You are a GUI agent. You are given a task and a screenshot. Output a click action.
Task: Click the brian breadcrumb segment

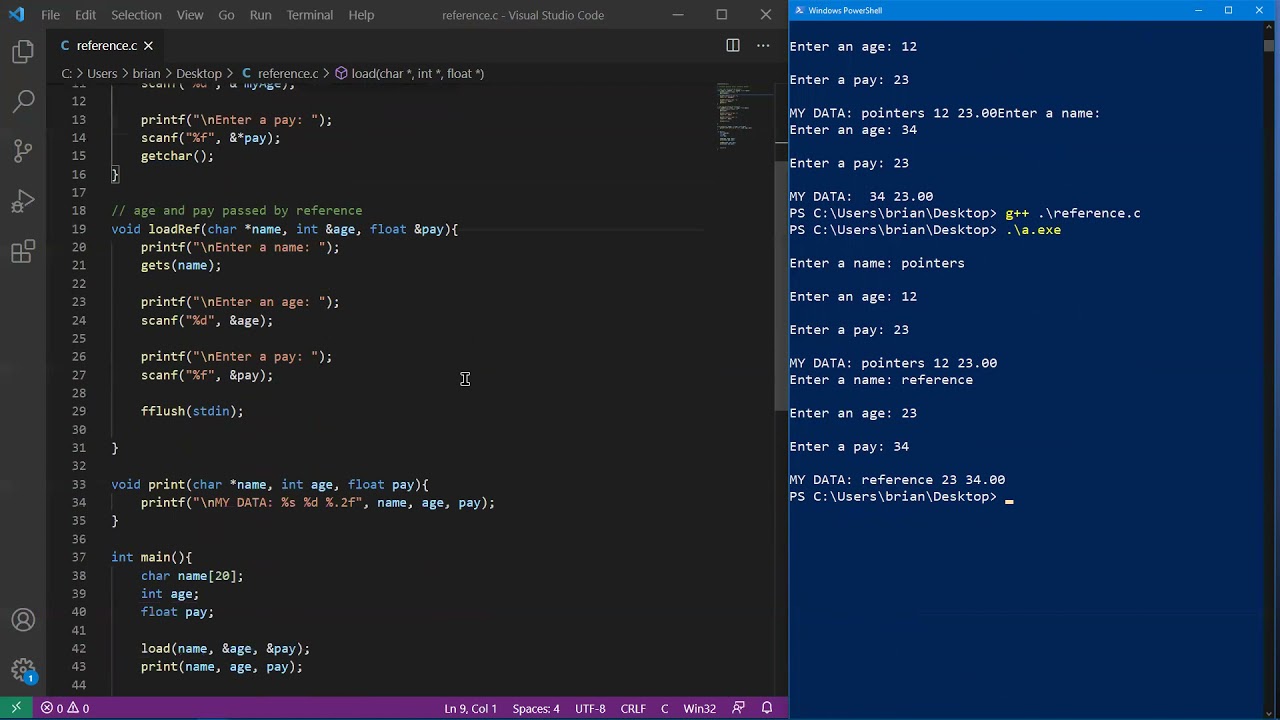(x=146, y=73)
